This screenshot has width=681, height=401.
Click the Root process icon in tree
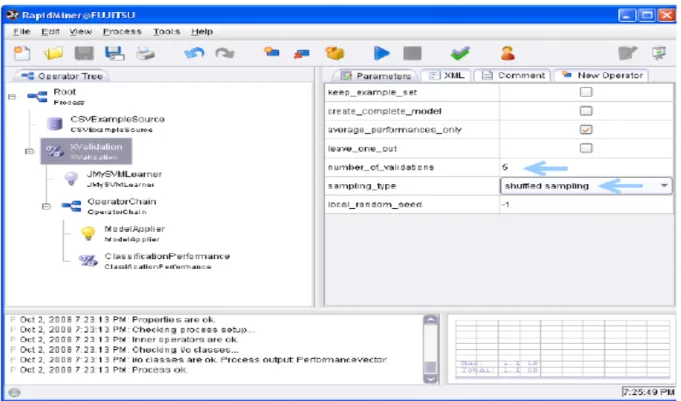coord(37,96)
